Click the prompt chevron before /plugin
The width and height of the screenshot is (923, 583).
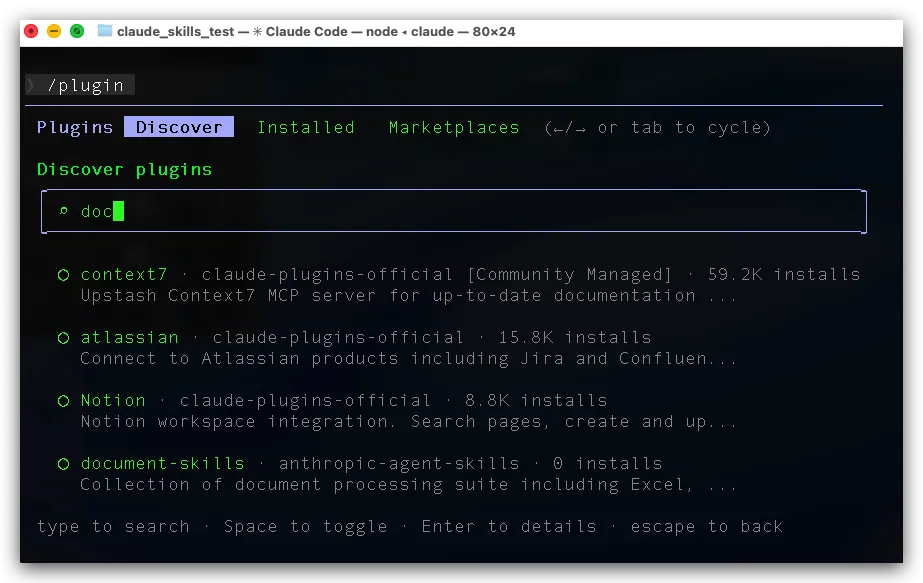31,85
